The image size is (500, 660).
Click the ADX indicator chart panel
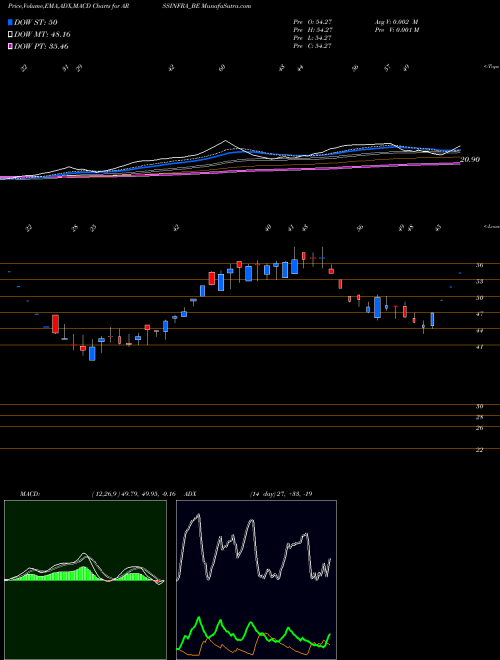256,580
